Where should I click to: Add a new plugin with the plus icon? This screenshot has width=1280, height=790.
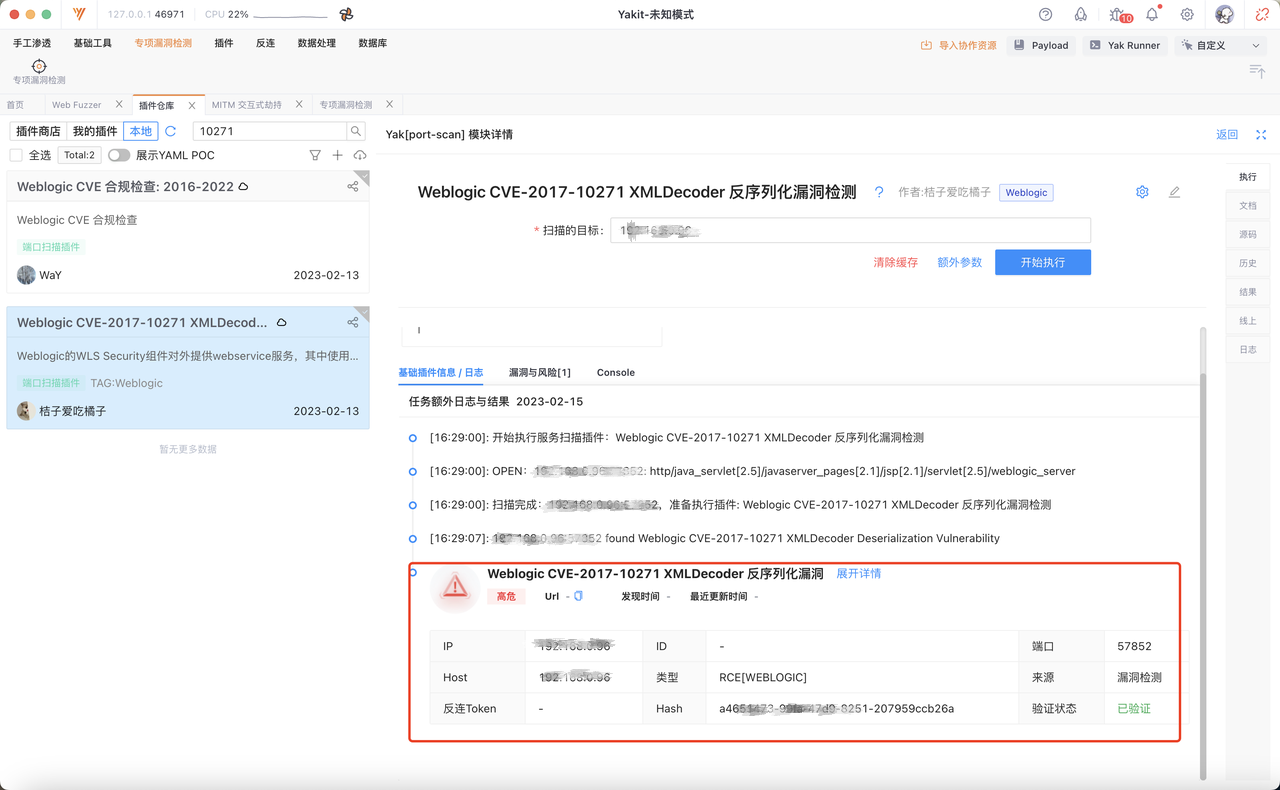point(337,155)
